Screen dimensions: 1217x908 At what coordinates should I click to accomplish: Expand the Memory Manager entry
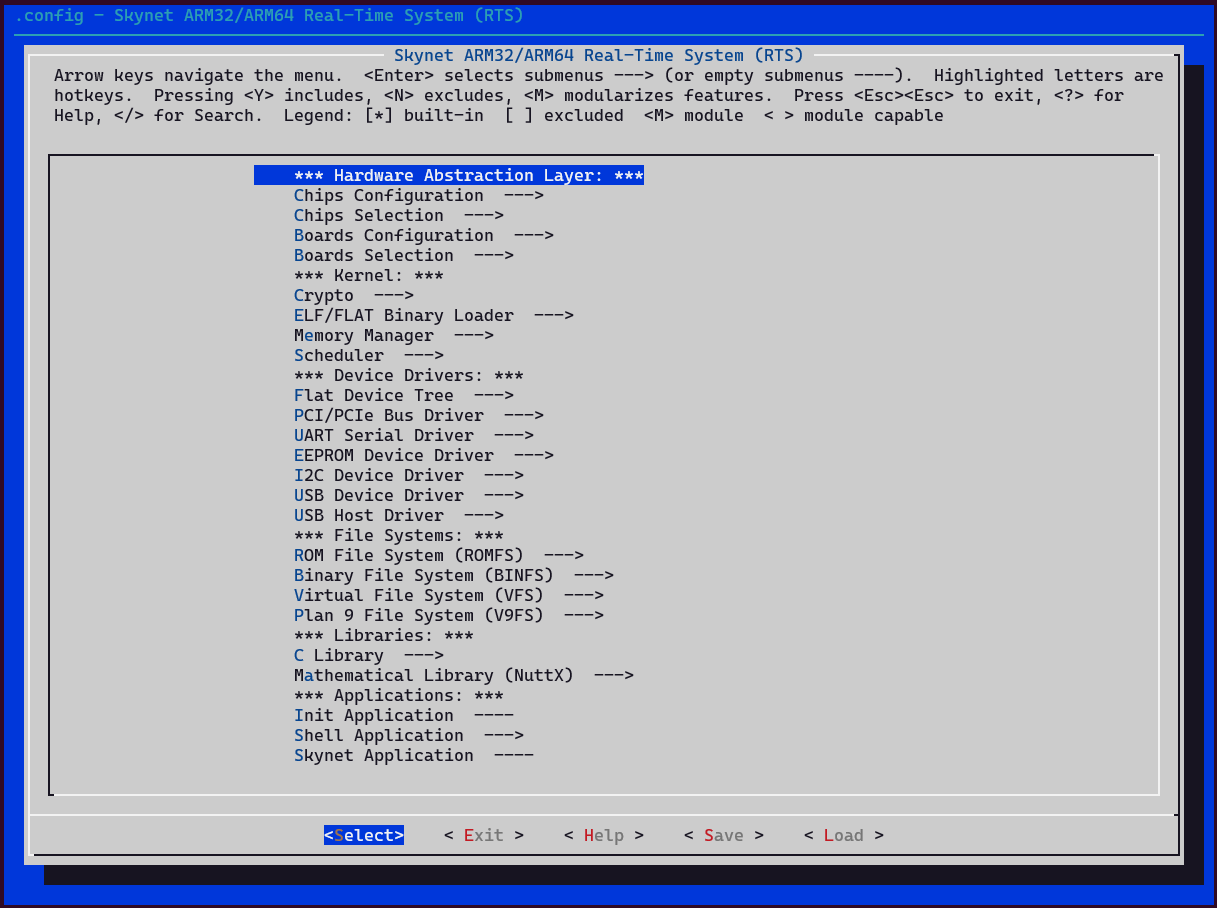(393, 335)
